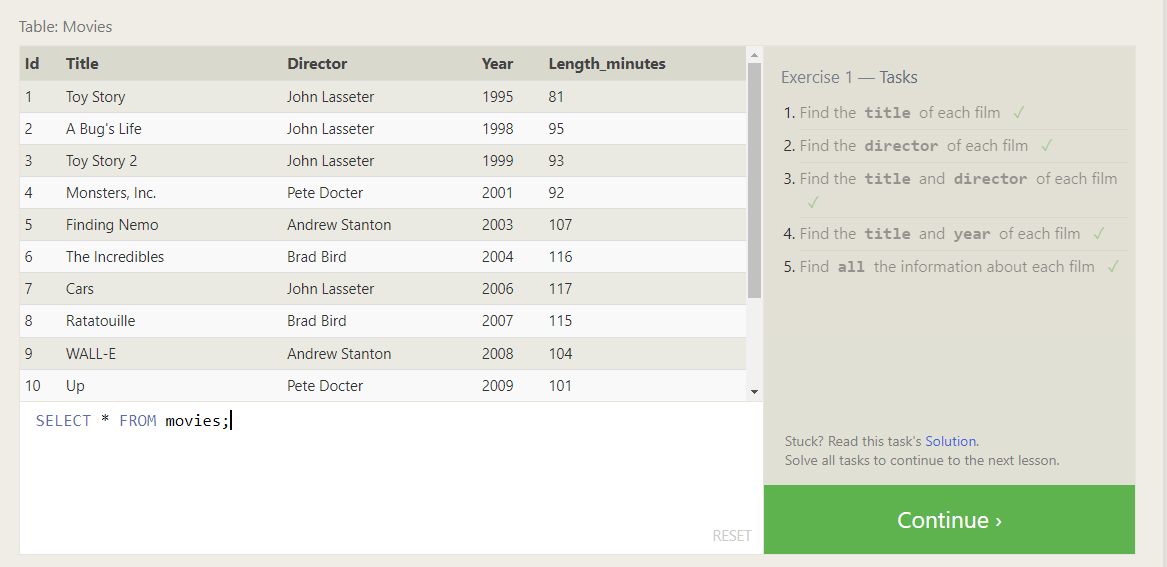Screen dimensions: 1167x567
Task: Click the 'A Bug's Life' title cell
Action: [x=103, y=129]
